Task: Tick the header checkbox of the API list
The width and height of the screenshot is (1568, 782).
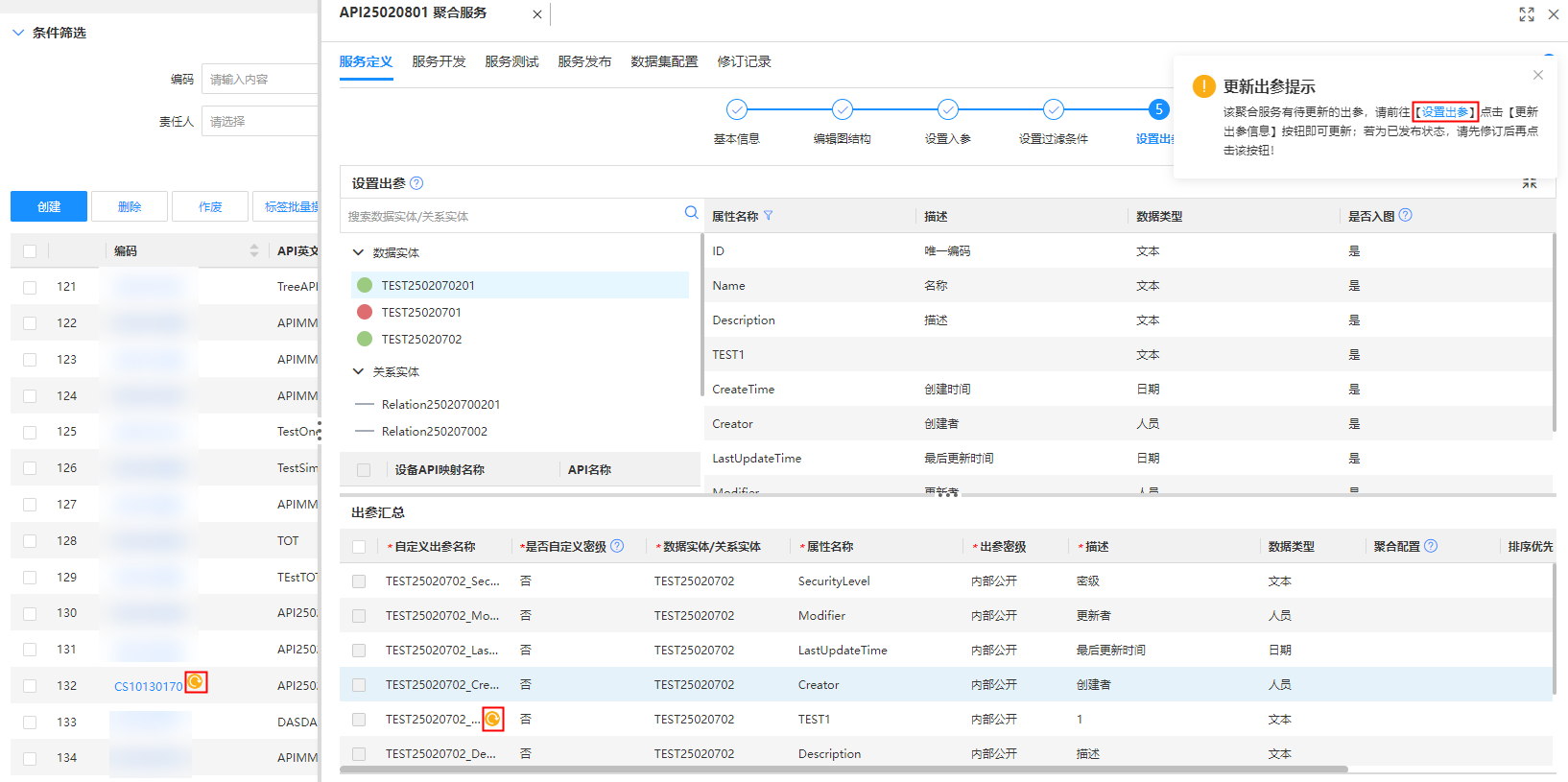Action: (x=30, y=251)
